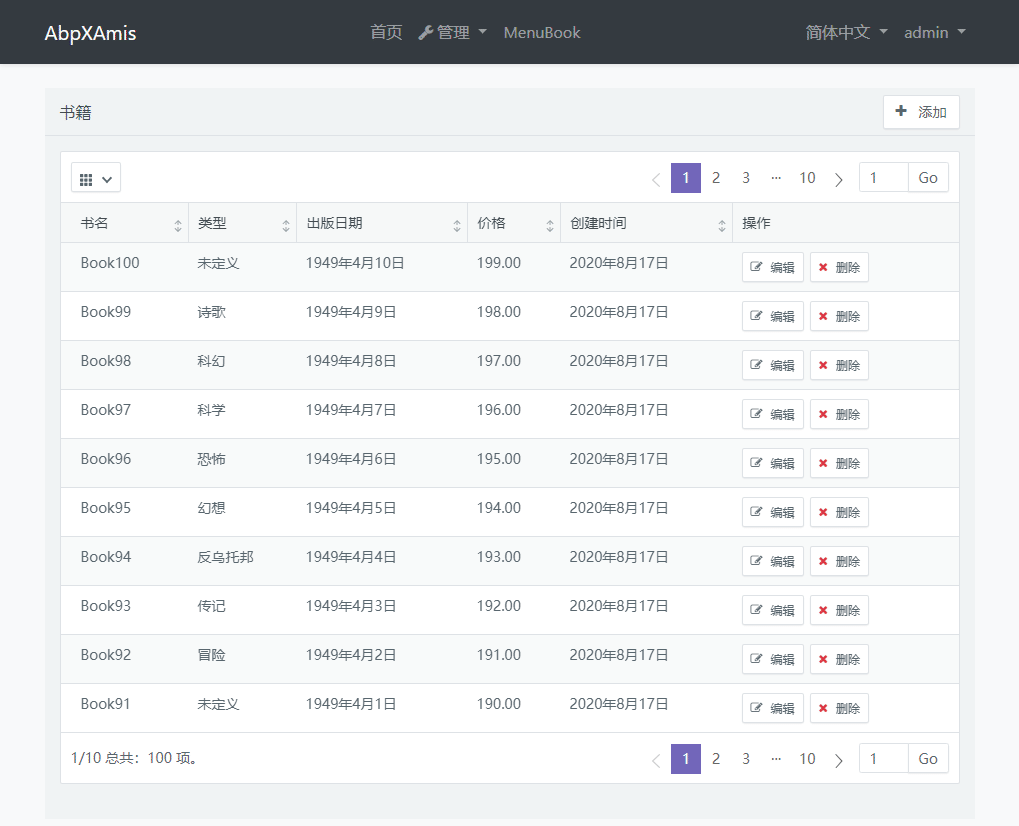Jump to page 10 in top pagination
Screen dimensions: 1019x826
[807, 178]
